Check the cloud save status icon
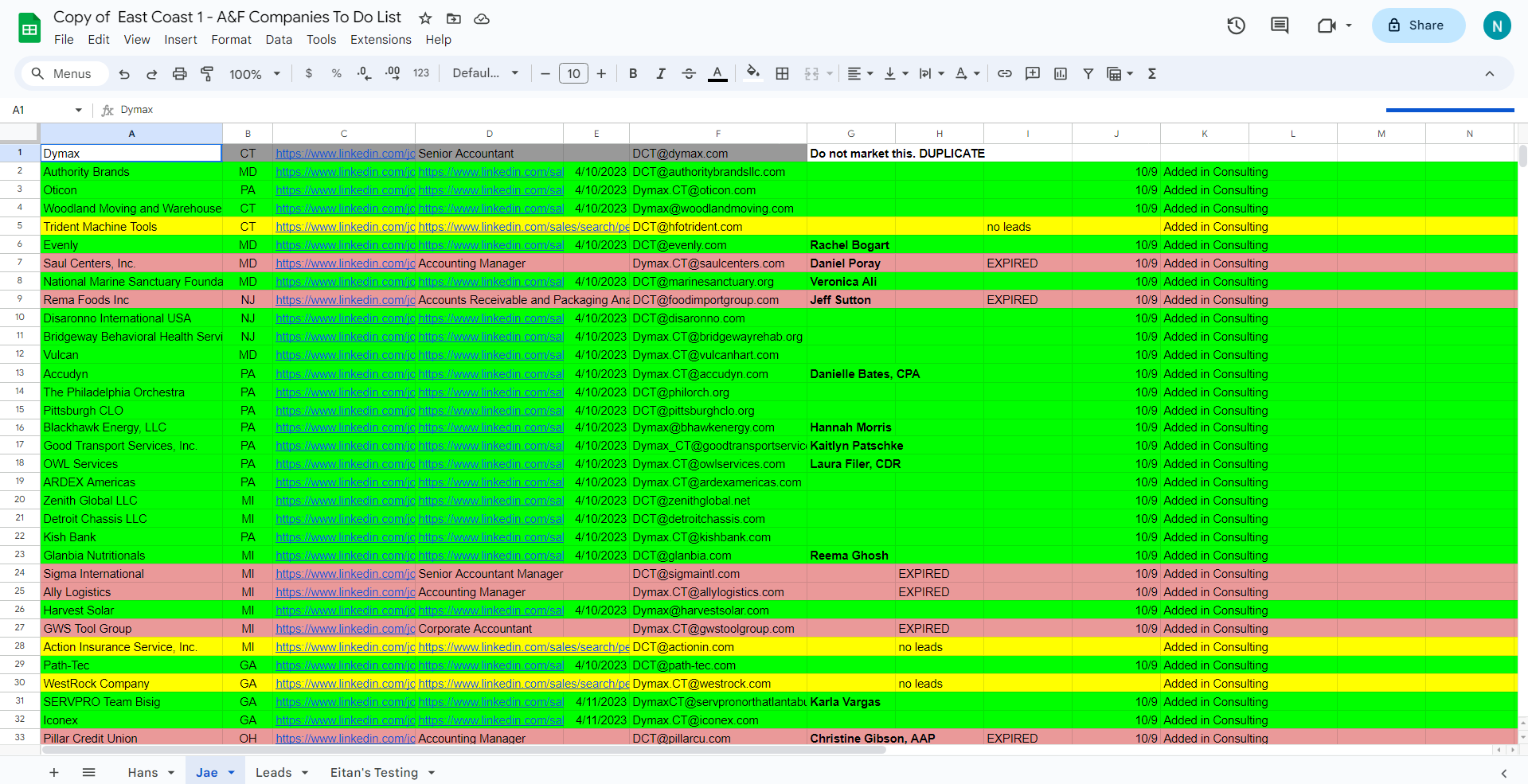1528x784 pixels. (482, 18)
